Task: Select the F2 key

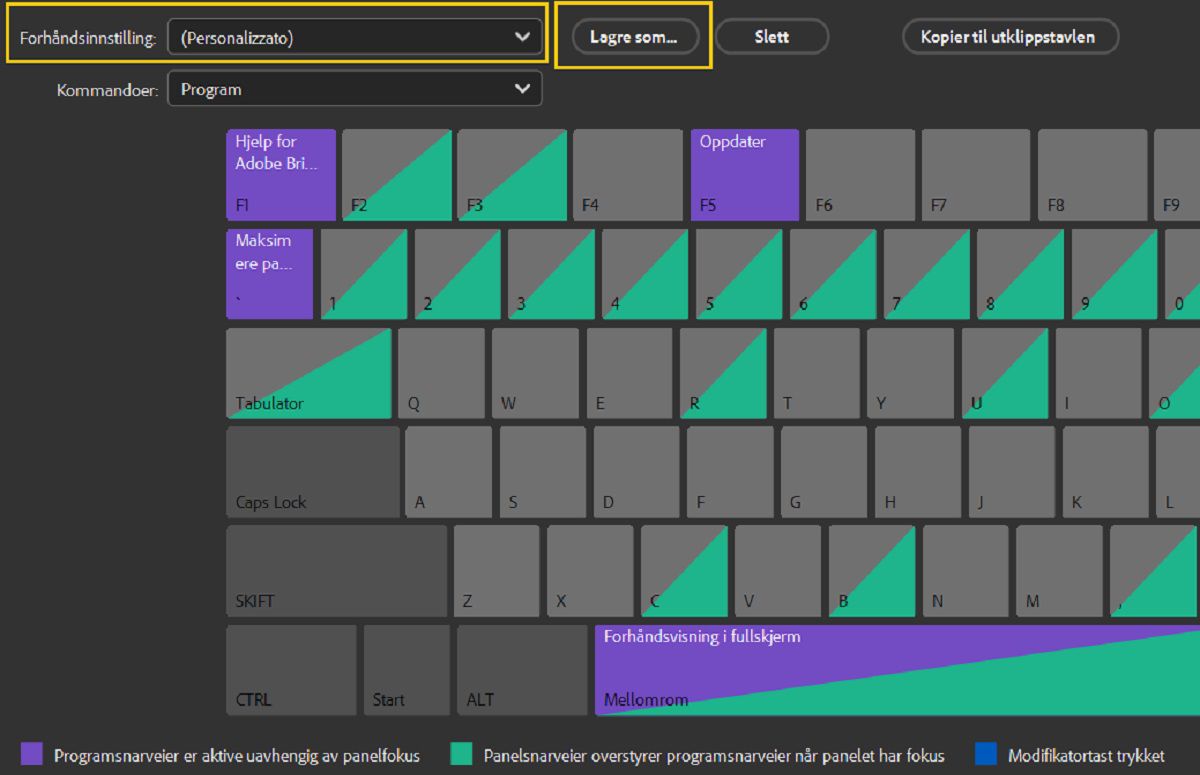Action: [x=397, y=174]
